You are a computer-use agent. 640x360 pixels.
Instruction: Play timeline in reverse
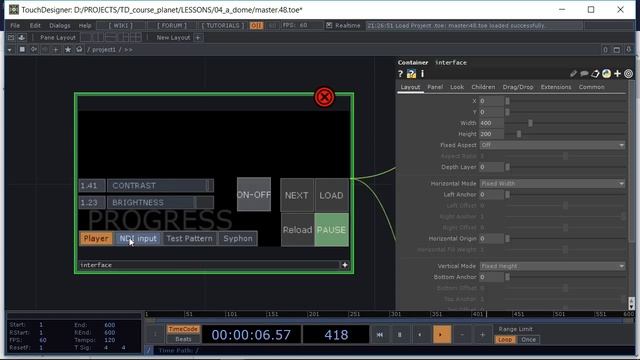click(420, 335)
